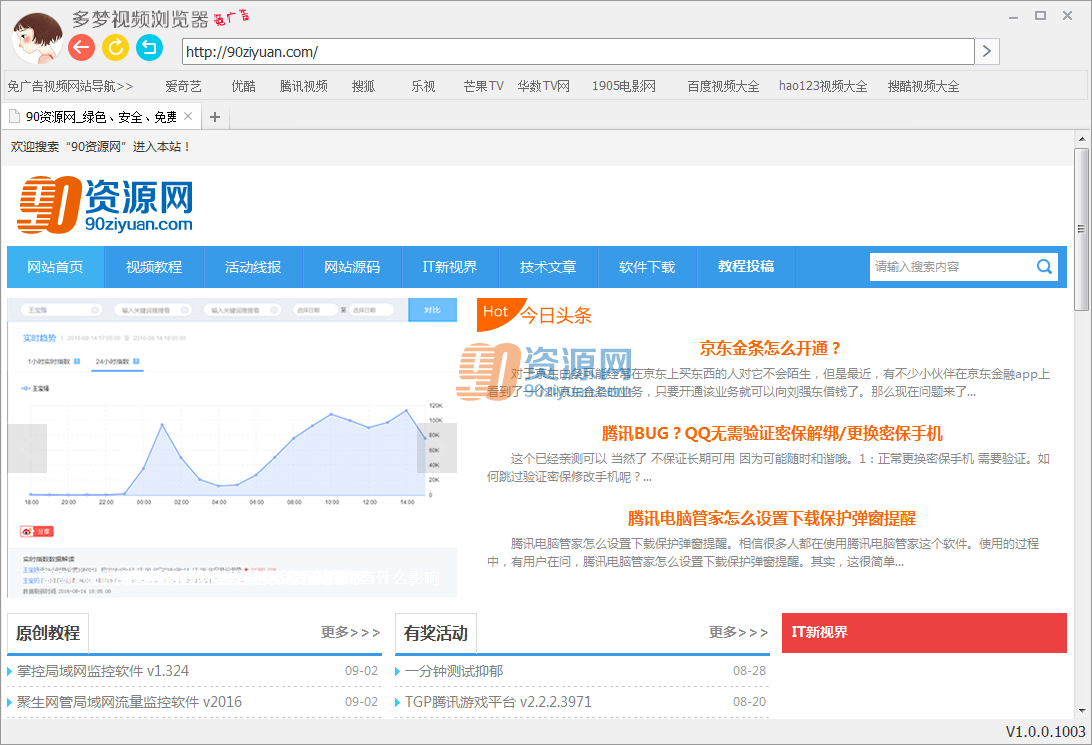This screenshot has width=1092, height=745.
Task: Open the 华数TV网 bookmark
Action: pos(543,86)
